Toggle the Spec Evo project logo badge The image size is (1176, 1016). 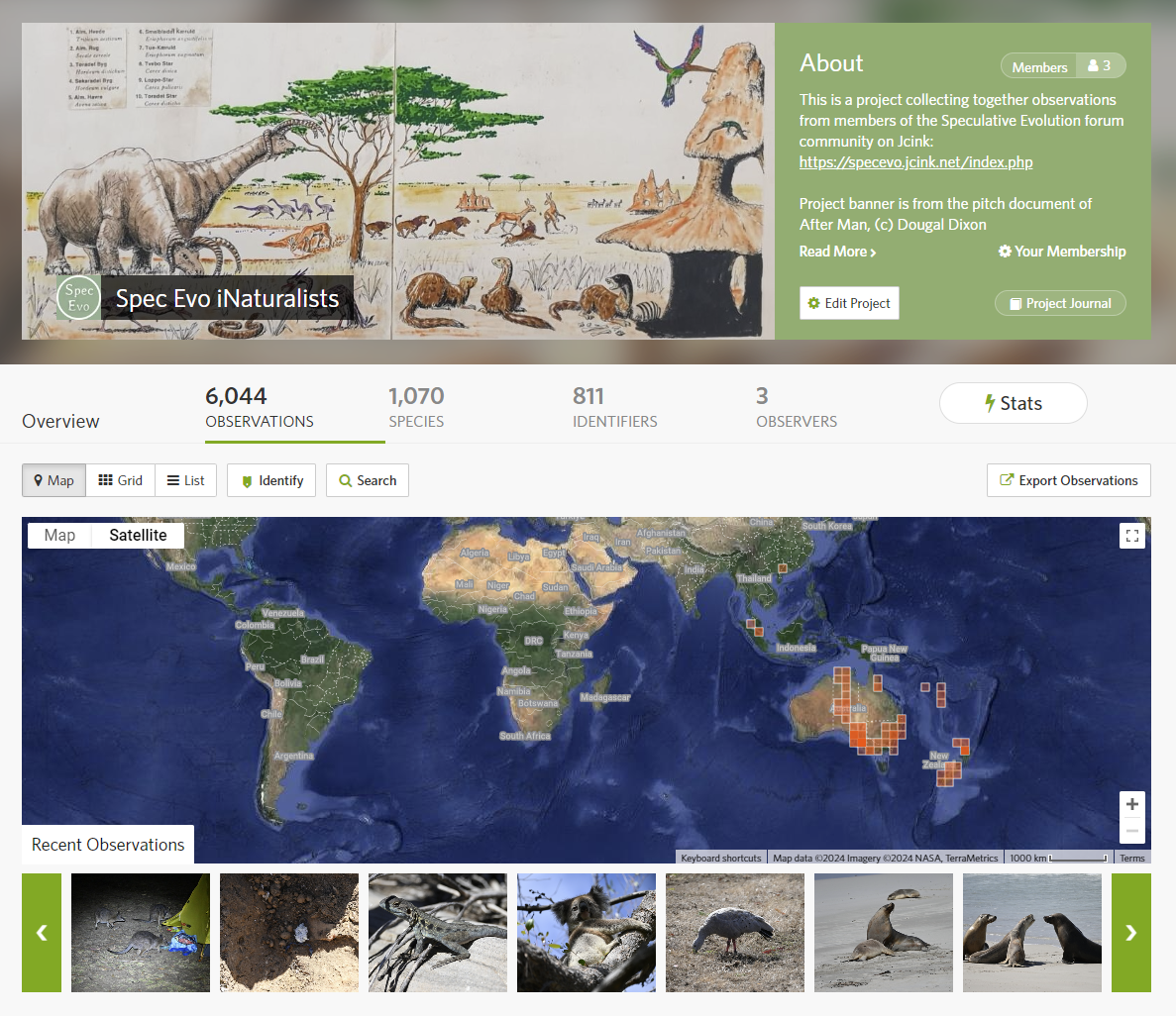[77, 297]
